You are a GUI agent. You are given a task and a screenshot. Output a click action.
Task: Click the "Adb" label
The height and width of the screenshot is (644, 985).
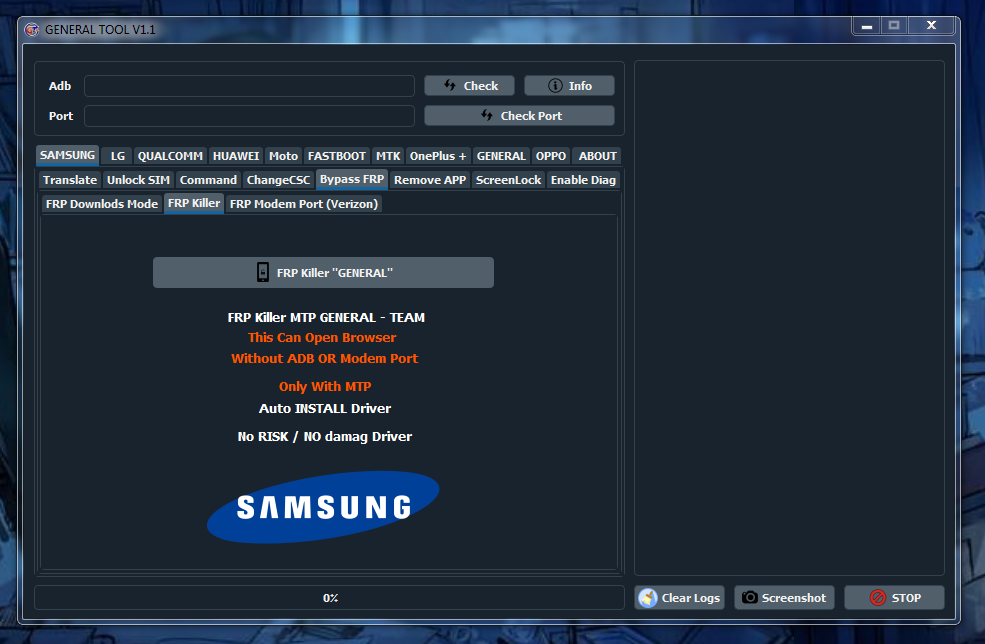click(60, 86)
